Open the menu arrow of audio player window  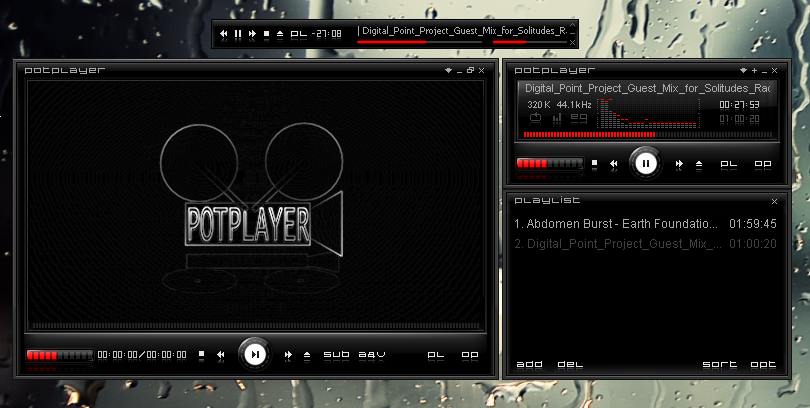click(743, 70)
